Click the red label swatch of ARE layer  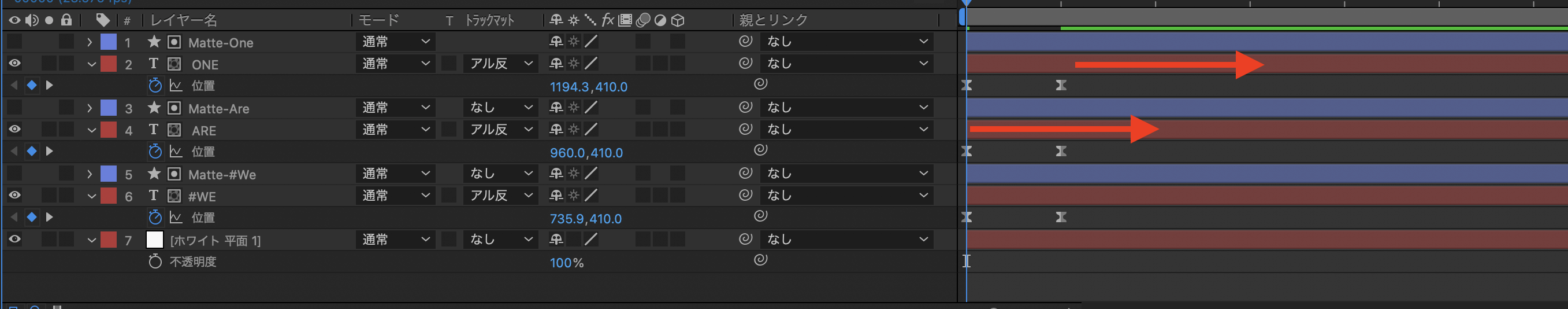[109, 130]
